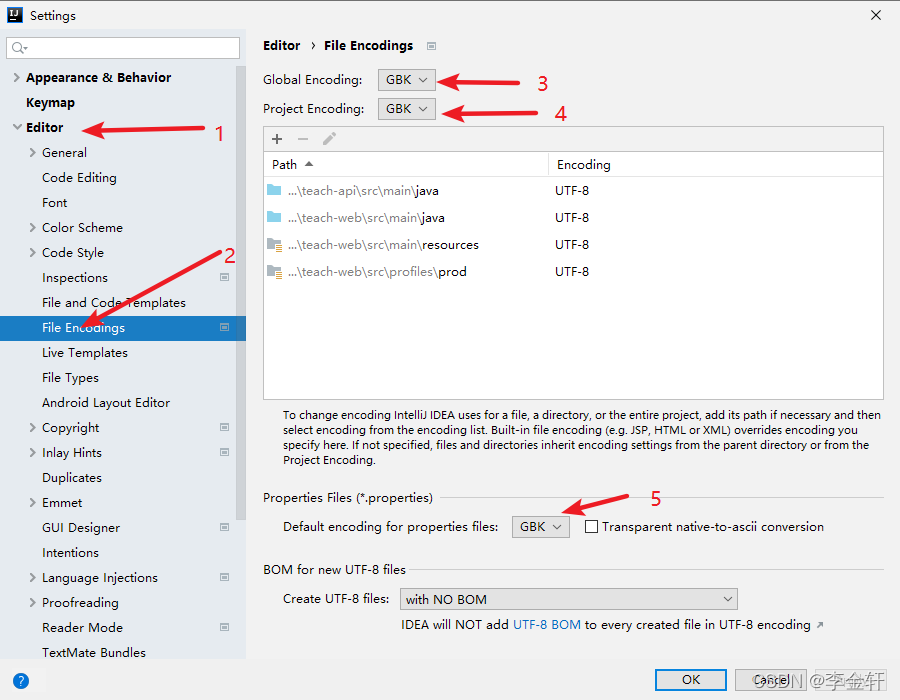
Task: Open File Types settings page
Action: coord(70,378)
